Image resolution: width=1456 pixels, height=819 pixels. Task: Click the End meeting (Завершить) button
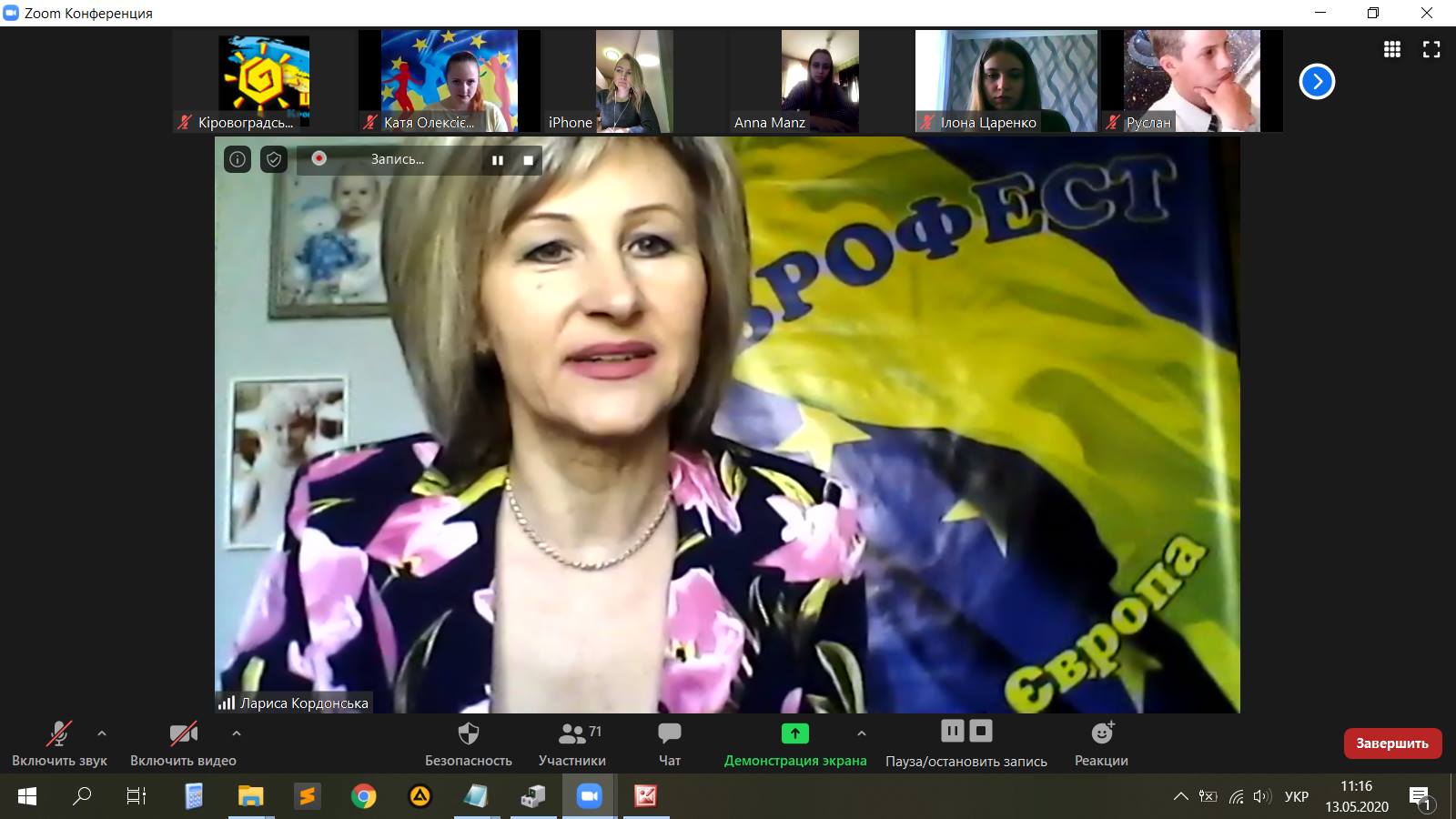coord(1392,743)
